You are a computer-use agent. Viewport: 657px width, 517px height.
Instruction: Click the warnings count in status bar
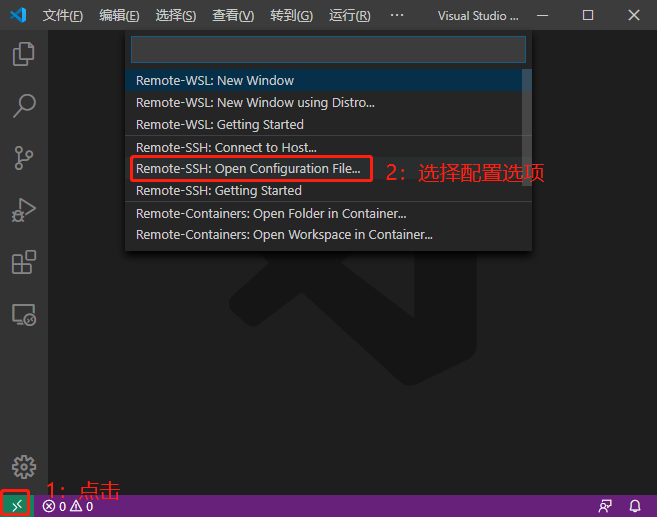[82, 507]
